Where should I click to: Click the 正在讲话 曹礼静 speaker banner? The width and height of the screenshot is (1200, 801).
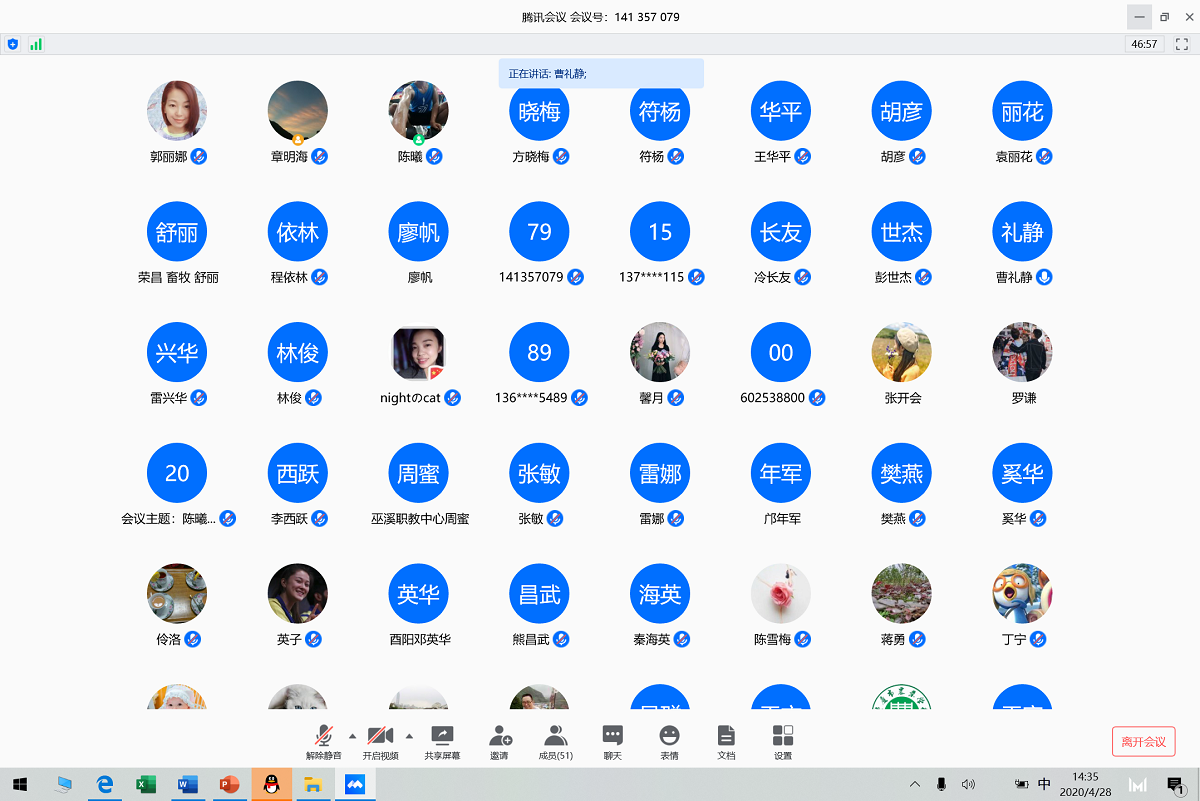coord(601,73)
